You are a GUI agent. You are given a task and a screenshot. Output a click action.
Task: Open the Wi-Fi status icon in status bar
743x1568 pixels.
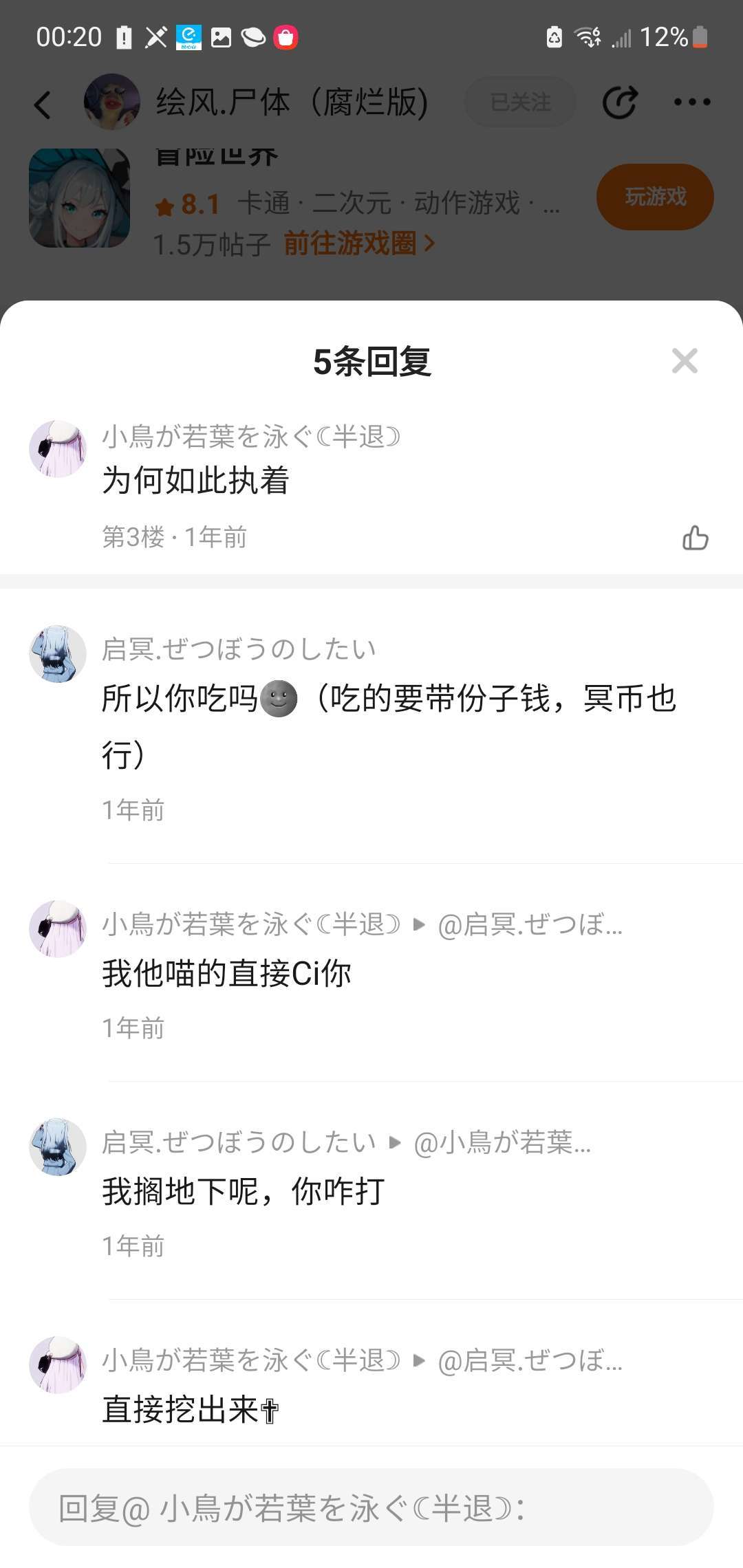[x=588, y=36]
